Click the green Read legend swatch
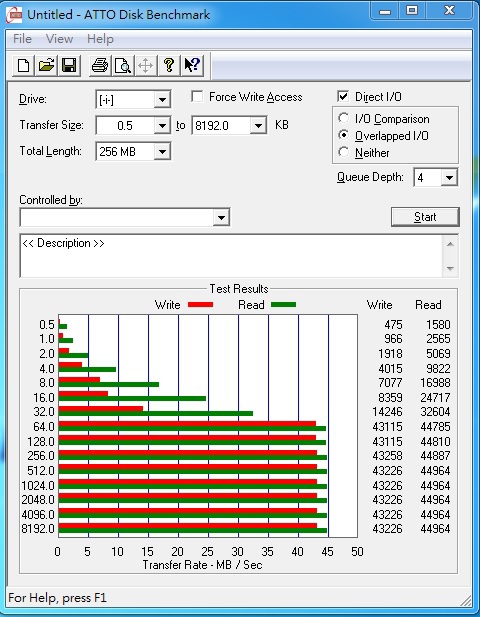480x617 pixels. [283, 305]
